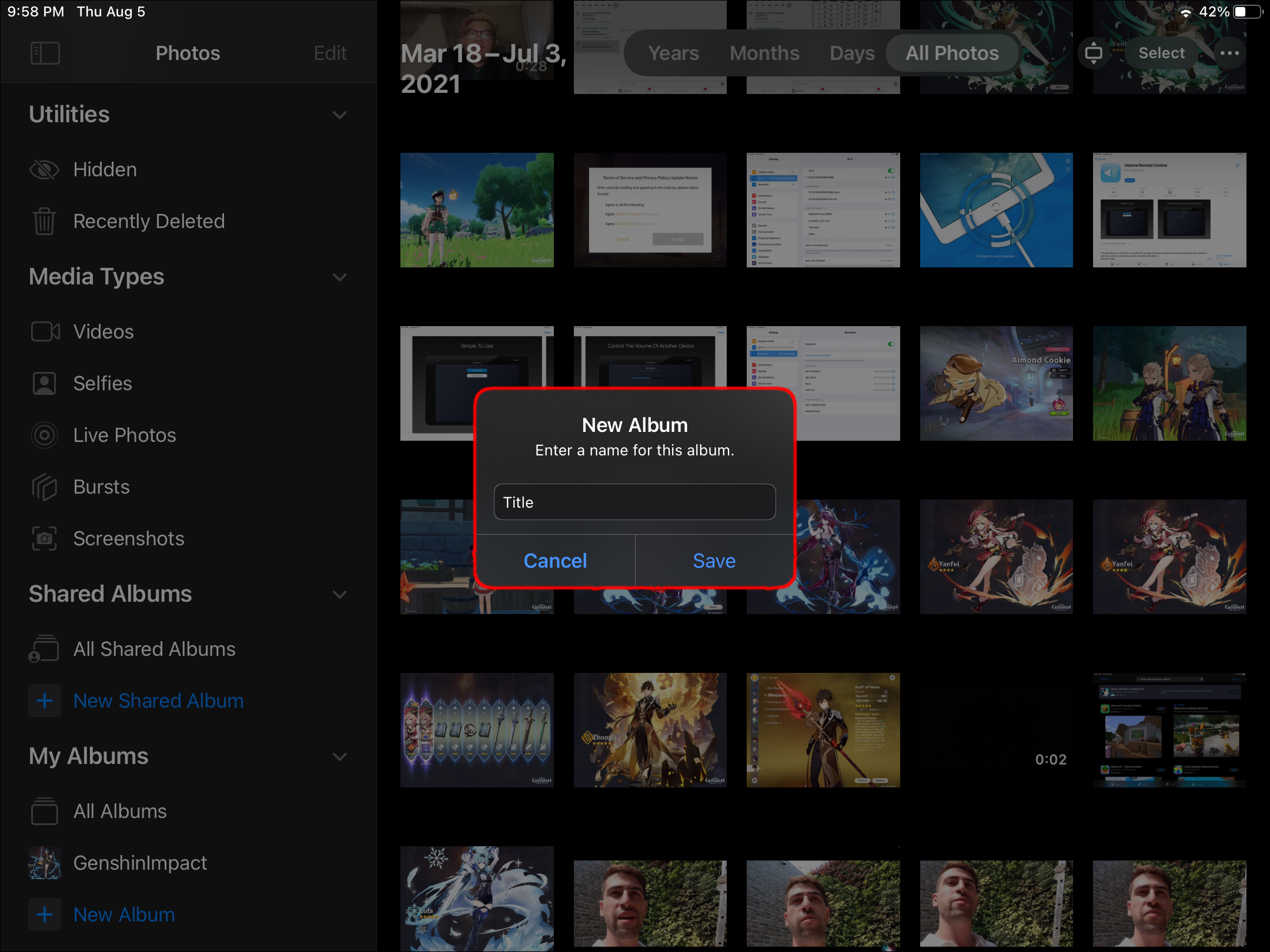Collapse the My Albums section chevron
1270x952 pixels.
340,756
